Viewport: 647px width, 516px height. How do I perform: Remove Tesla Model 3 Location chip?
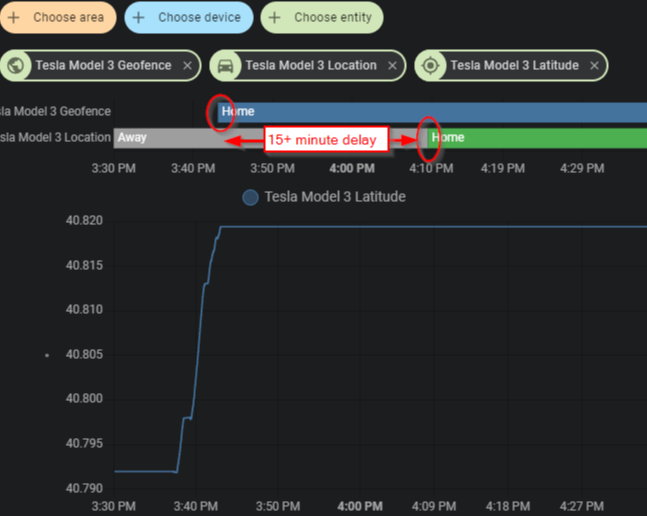click(392, 66)
